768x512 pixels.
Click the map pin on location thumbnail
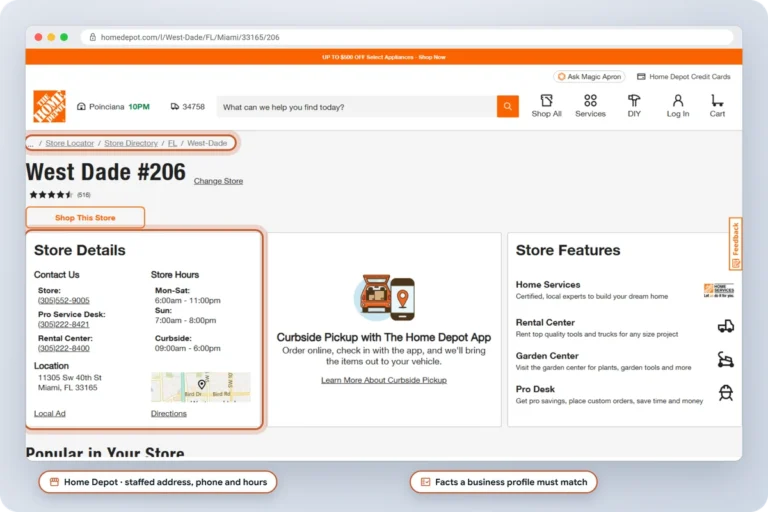201,384
